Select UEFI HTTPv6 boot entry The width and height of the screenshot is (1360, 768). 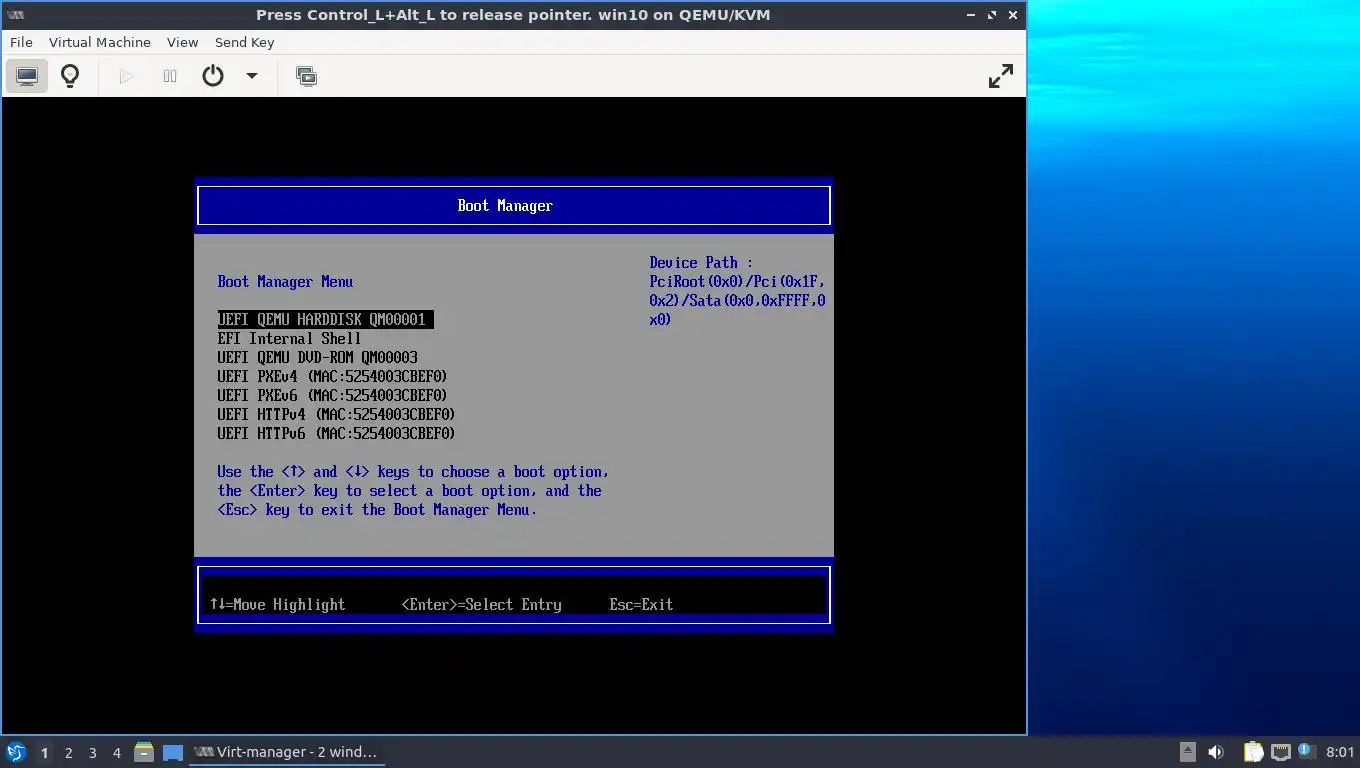[x=336, y=433]
